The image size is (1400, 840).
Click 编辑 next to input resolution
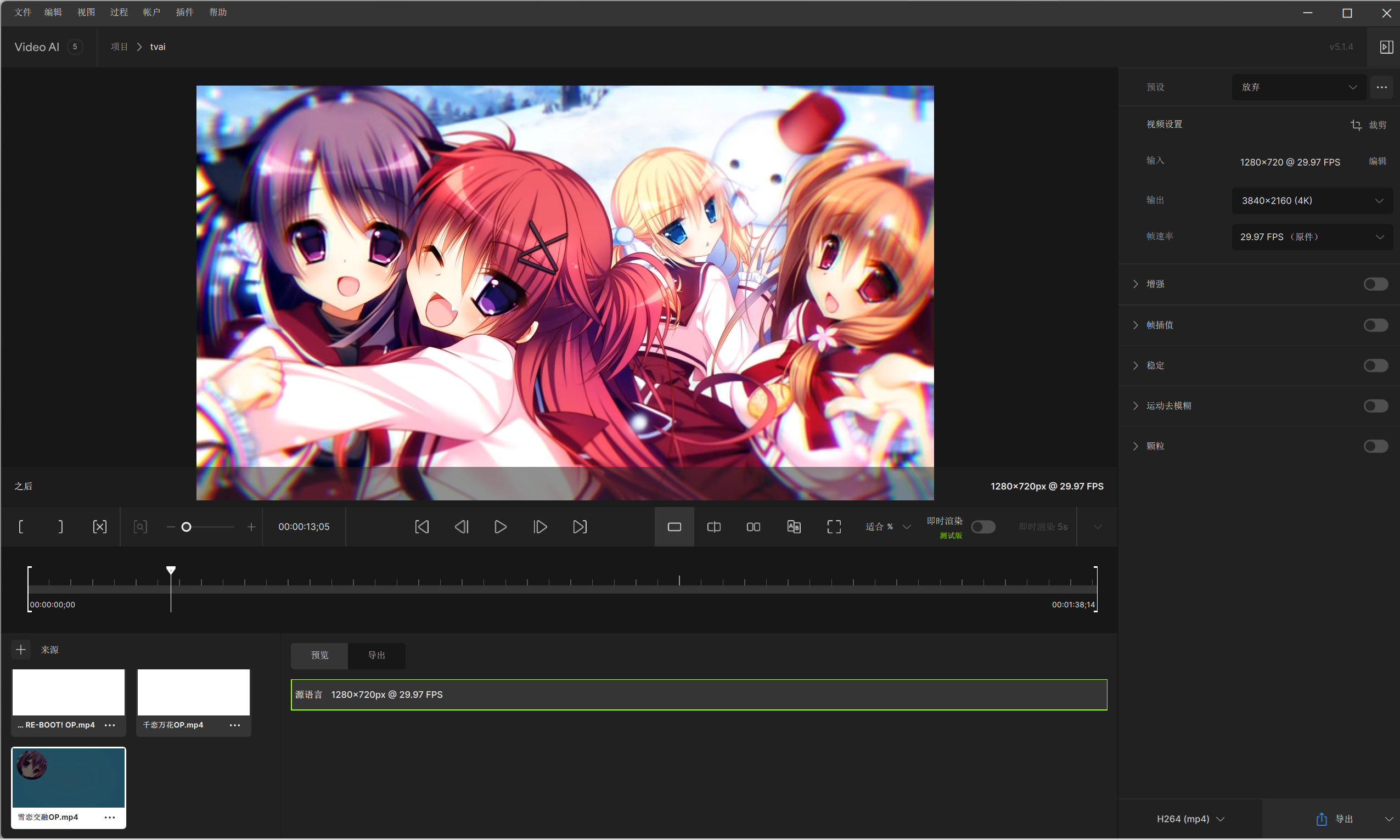[1377, 161]
